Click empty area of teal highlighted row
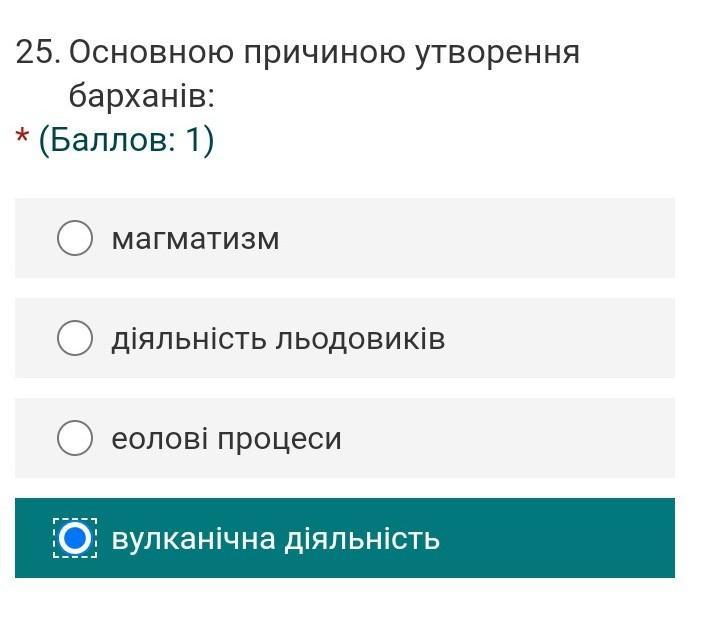 [x=558, y=538]
